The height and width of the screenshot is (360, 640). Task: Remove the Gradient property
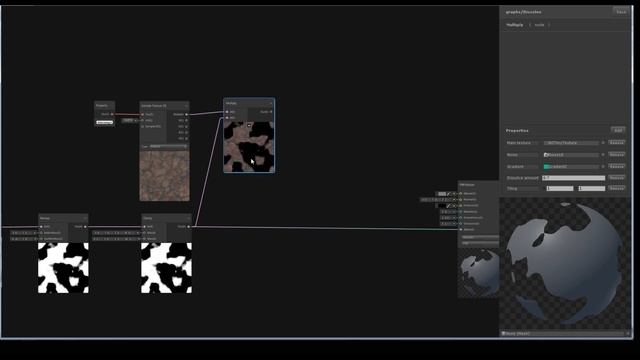coord(616,166)
